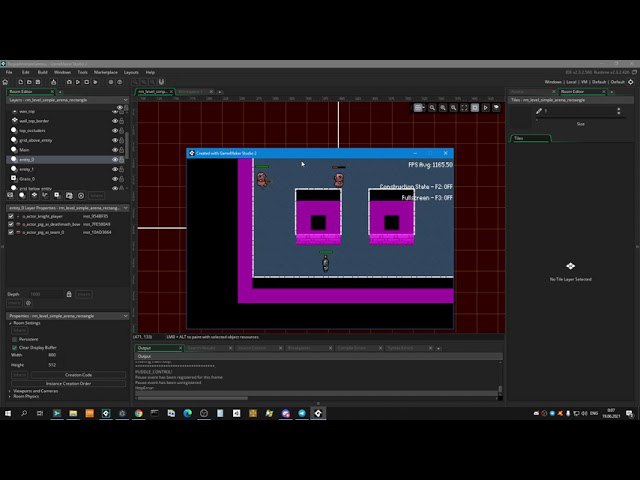Viewport: 640px width, 480px height.
Task: Click the Output panel horizontal scrollbar
Action: 192,398
